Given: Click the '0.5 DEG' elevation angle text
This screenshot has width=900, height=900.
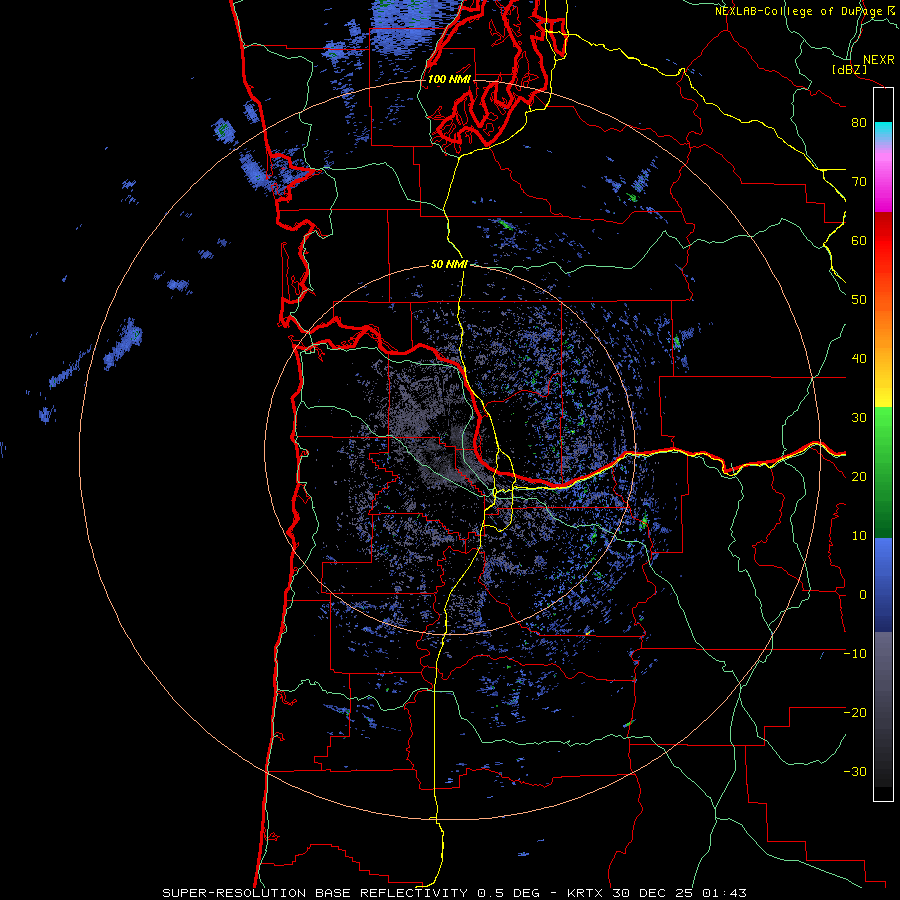Looking at the screenshot, I should 509,893.
